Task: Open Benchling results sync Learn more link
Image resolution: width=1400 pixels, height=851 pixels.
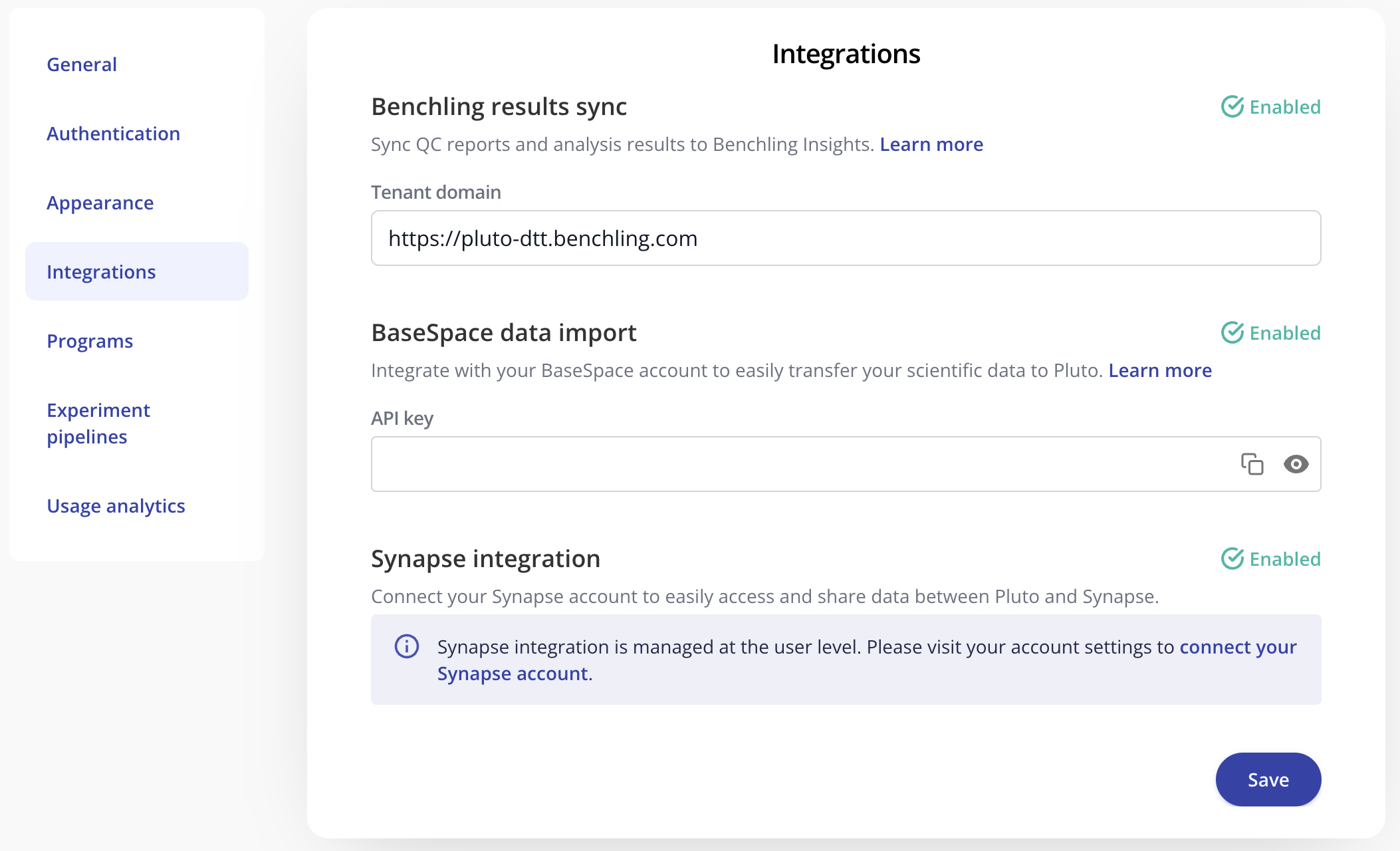Action: (x=931, y=144)
